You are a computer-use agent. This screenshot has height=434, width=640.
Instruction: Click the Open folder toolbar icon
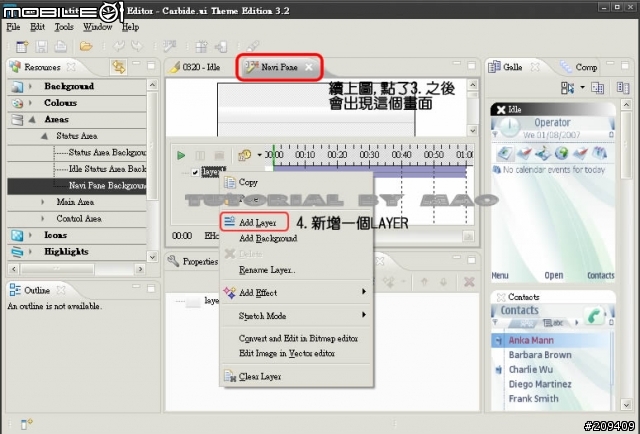pos(86,46)
